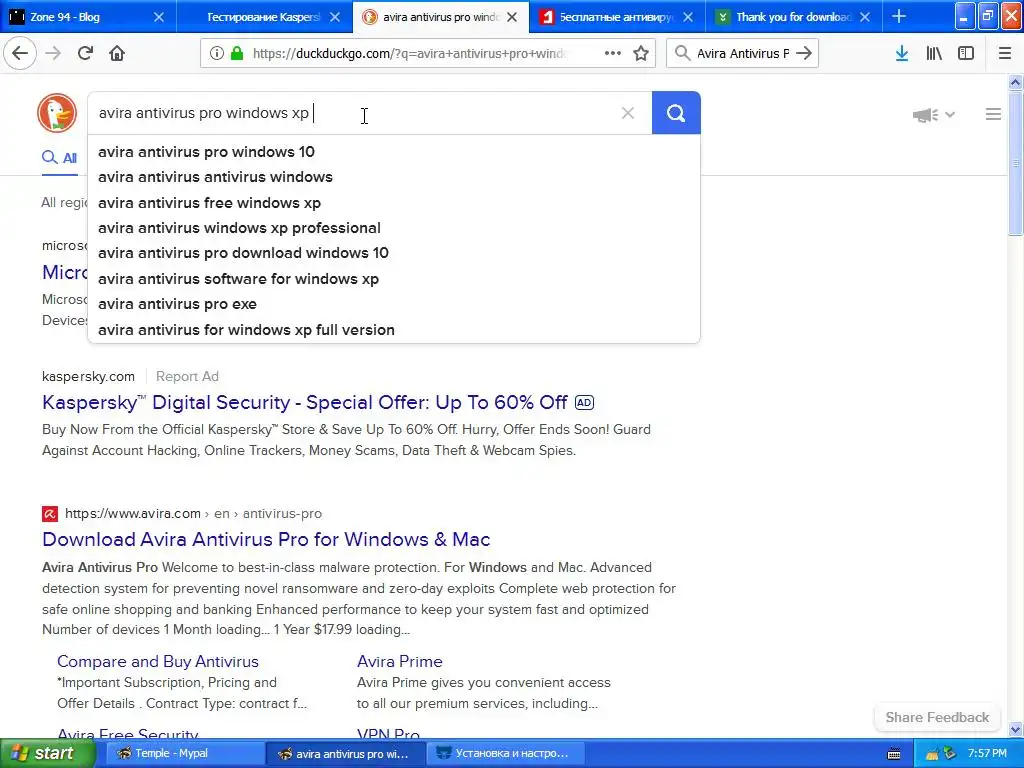
Task: Run search with blue magnifier button
Action: click(x=676, y=113)
